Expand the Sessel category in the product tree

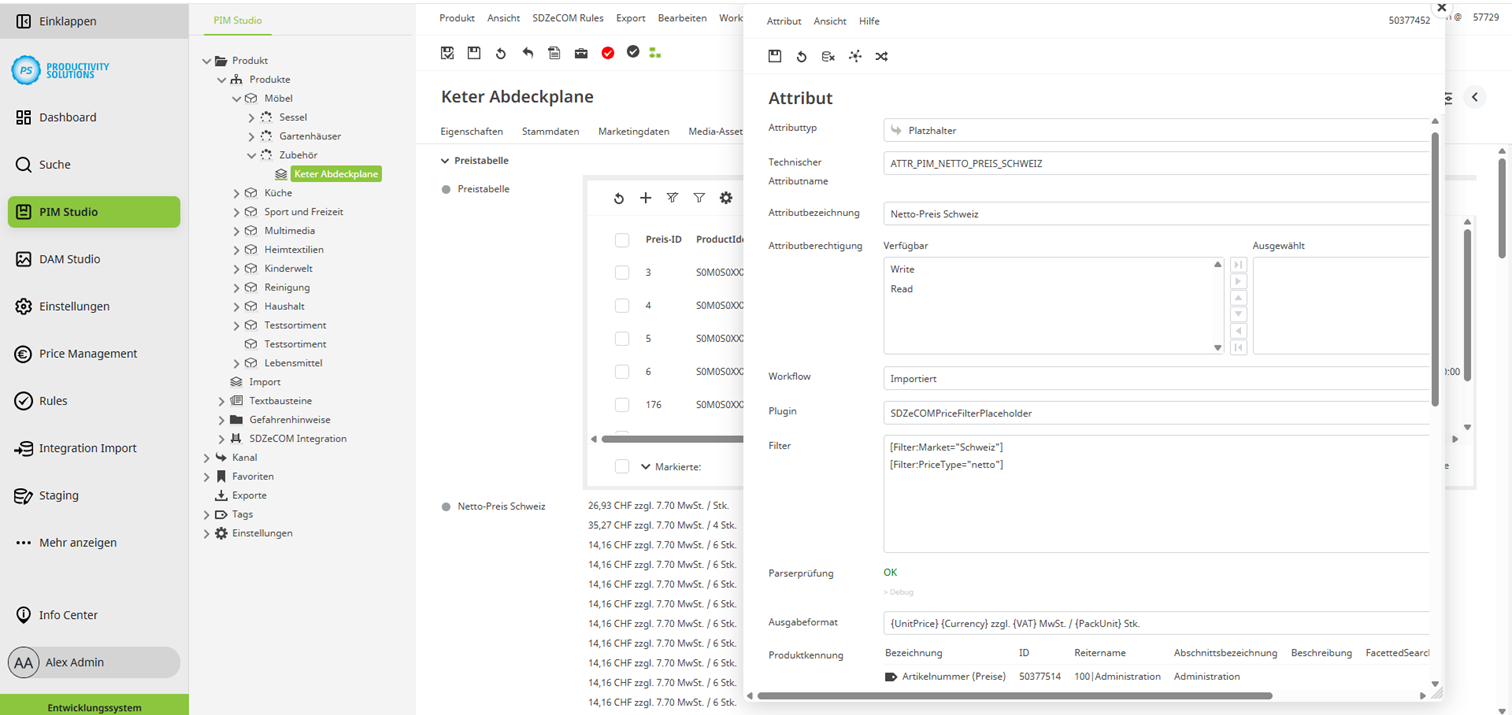coord(251,117)
